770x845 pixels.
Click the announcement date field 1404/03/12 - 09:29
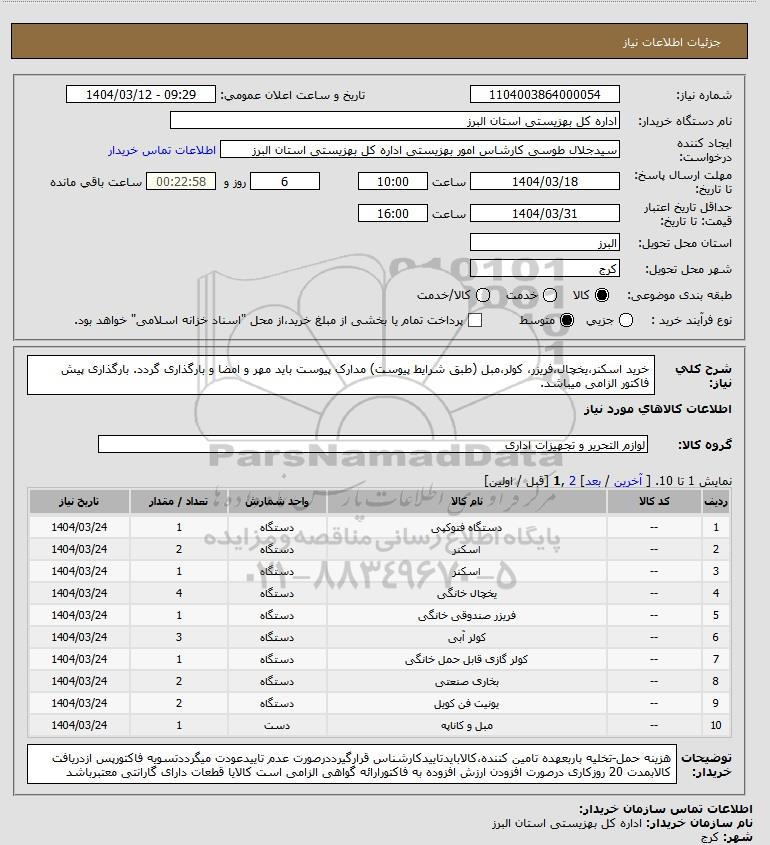[141, 94]
